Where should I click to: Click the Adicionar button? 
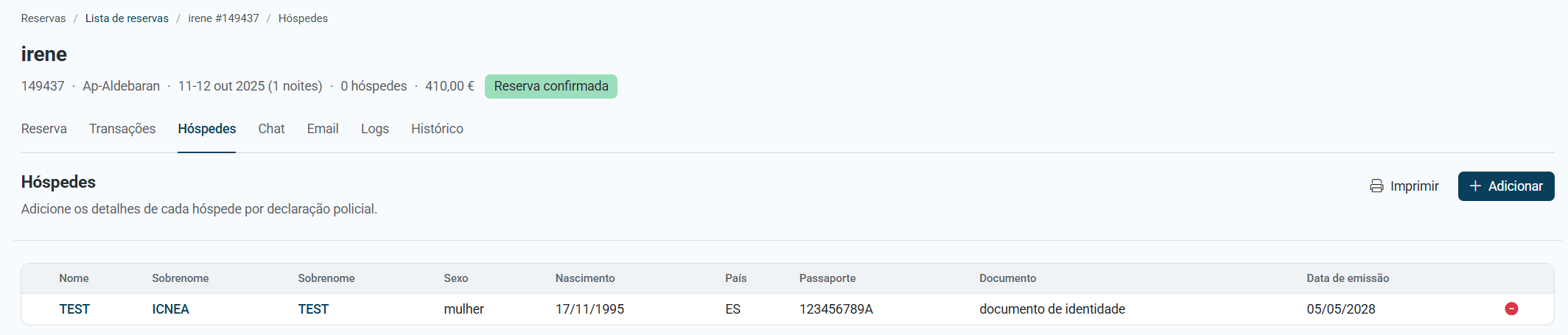click(1506, 186)
